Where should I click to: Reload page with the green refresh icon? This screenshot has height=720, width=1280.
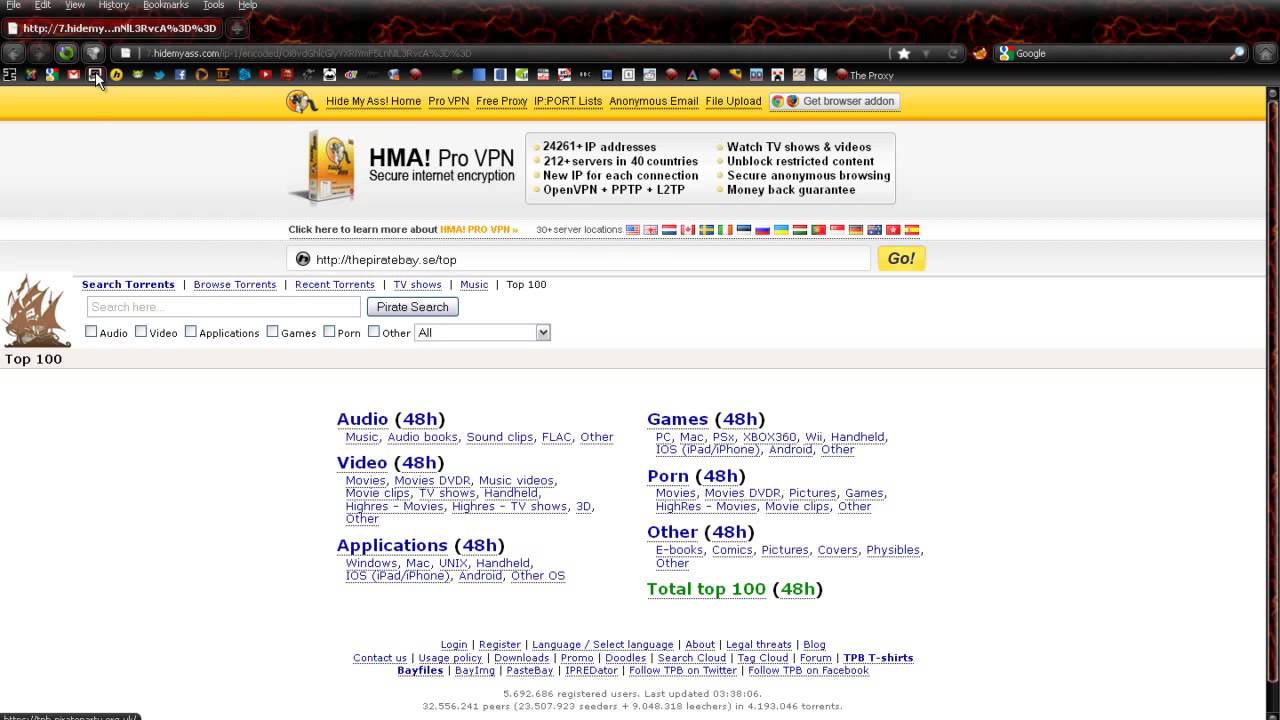tap(66, 53)
